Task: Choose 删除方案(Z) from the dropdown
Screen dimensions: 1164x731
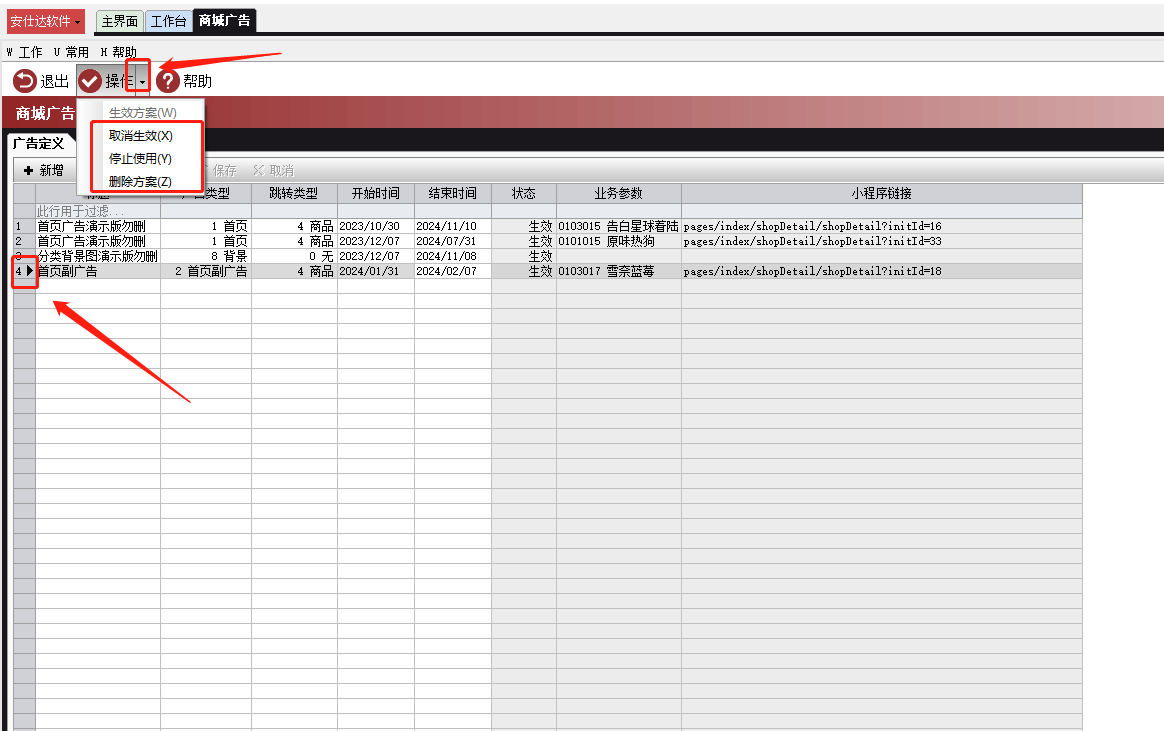Action: [x=140, y=182]
